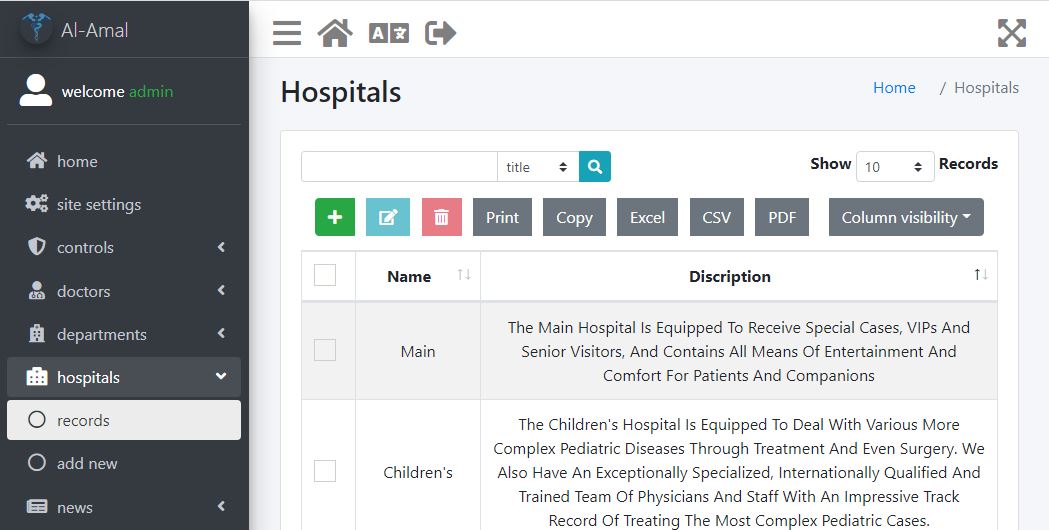
Task: Click the Children's hospital description text
Action: point(739,472)
